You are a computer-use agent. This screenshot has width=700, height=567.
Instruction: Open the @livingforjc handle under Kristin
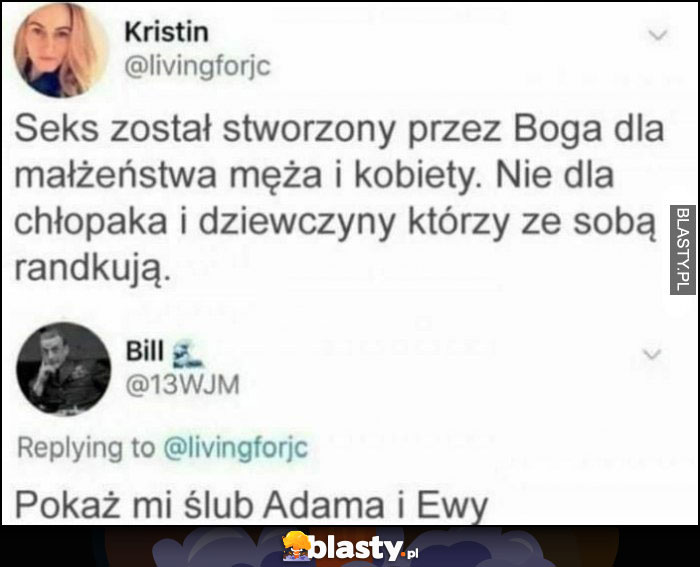click(198, 67)
